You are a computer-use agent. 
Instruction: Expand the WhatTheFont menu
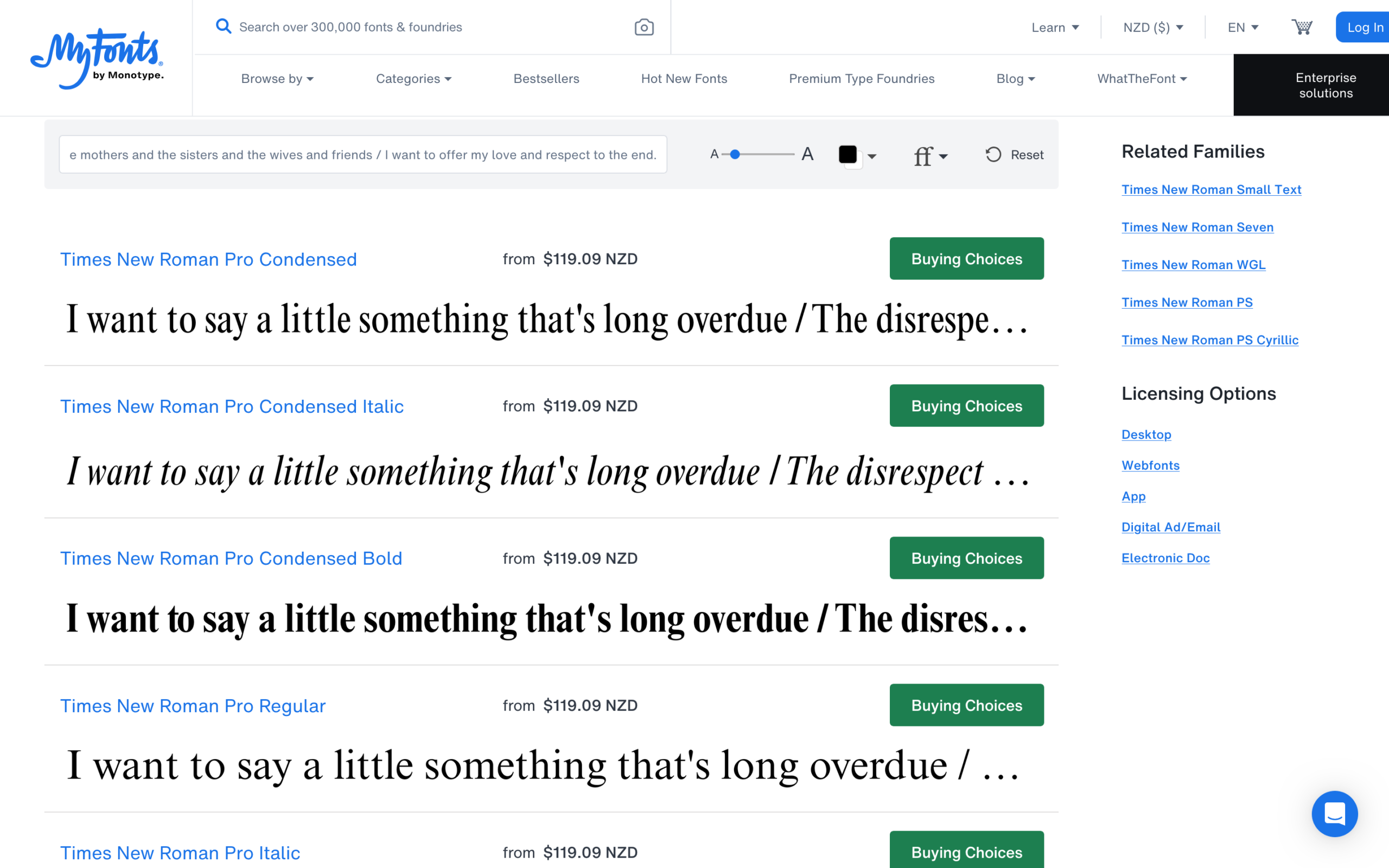1142,79
